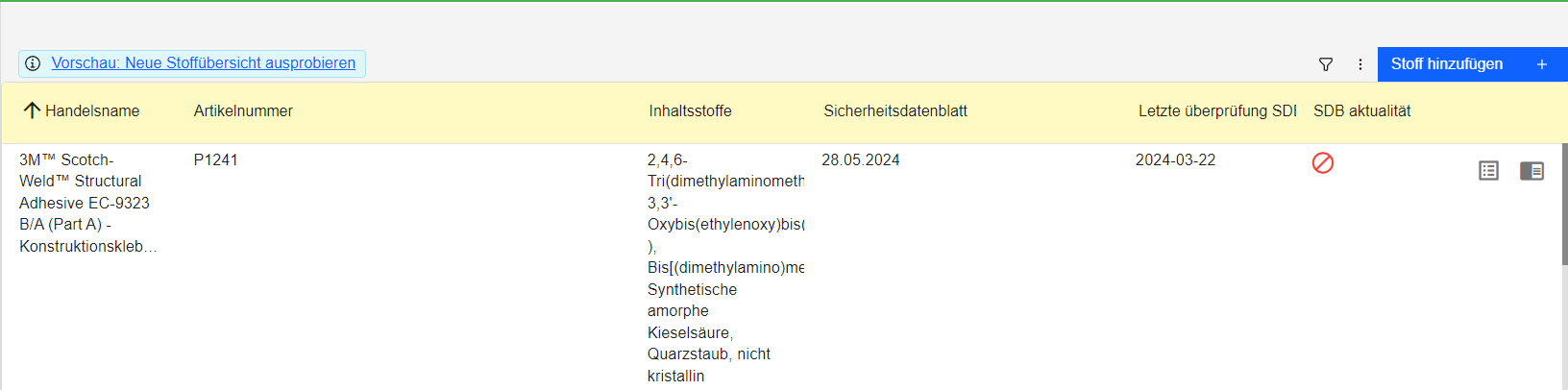Screen dimensions: 1568x390
Task: Open the list details icon in the row
Action: point(1489,171)
